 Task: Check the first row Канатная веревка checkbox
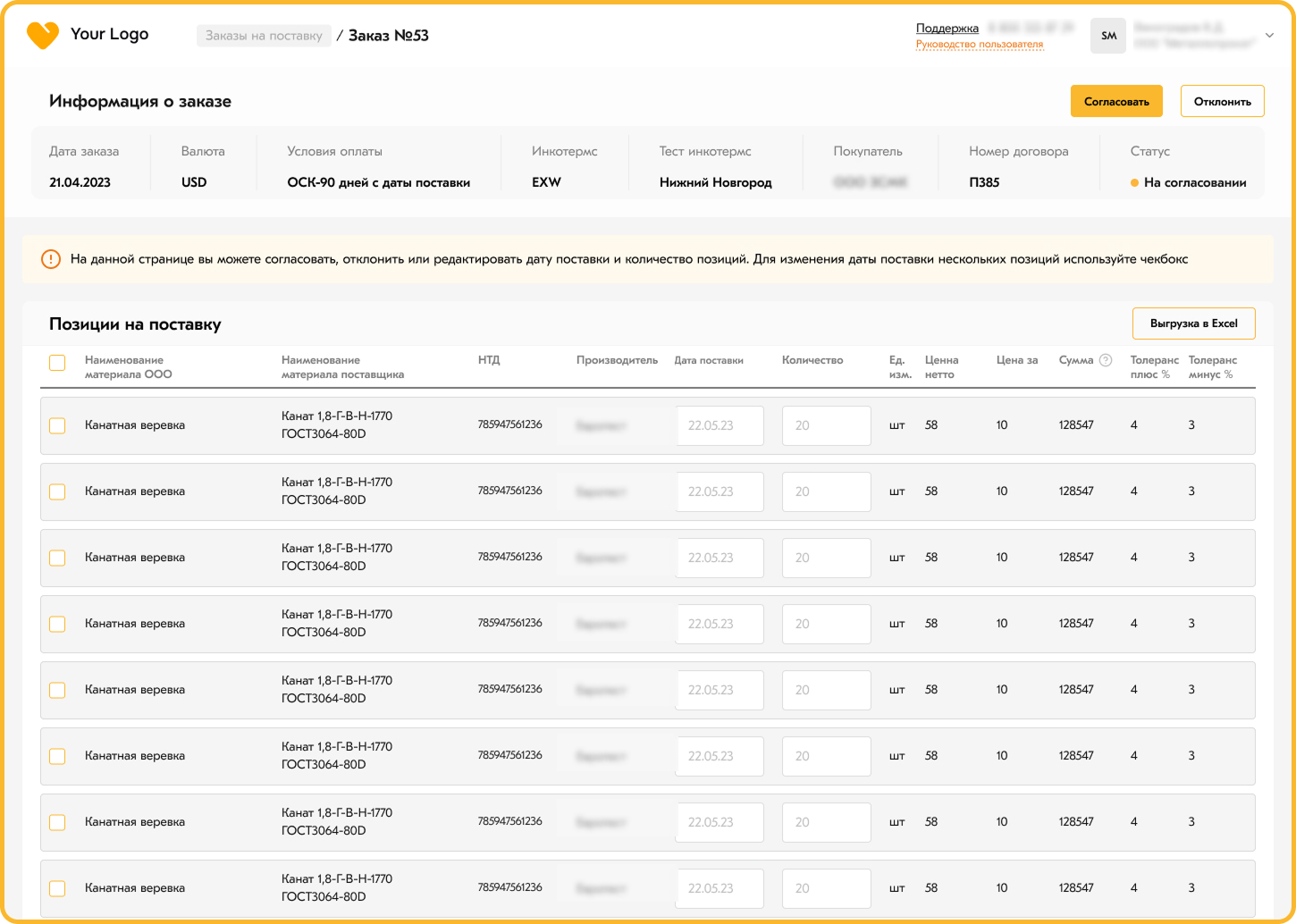(x=57, y=425)
